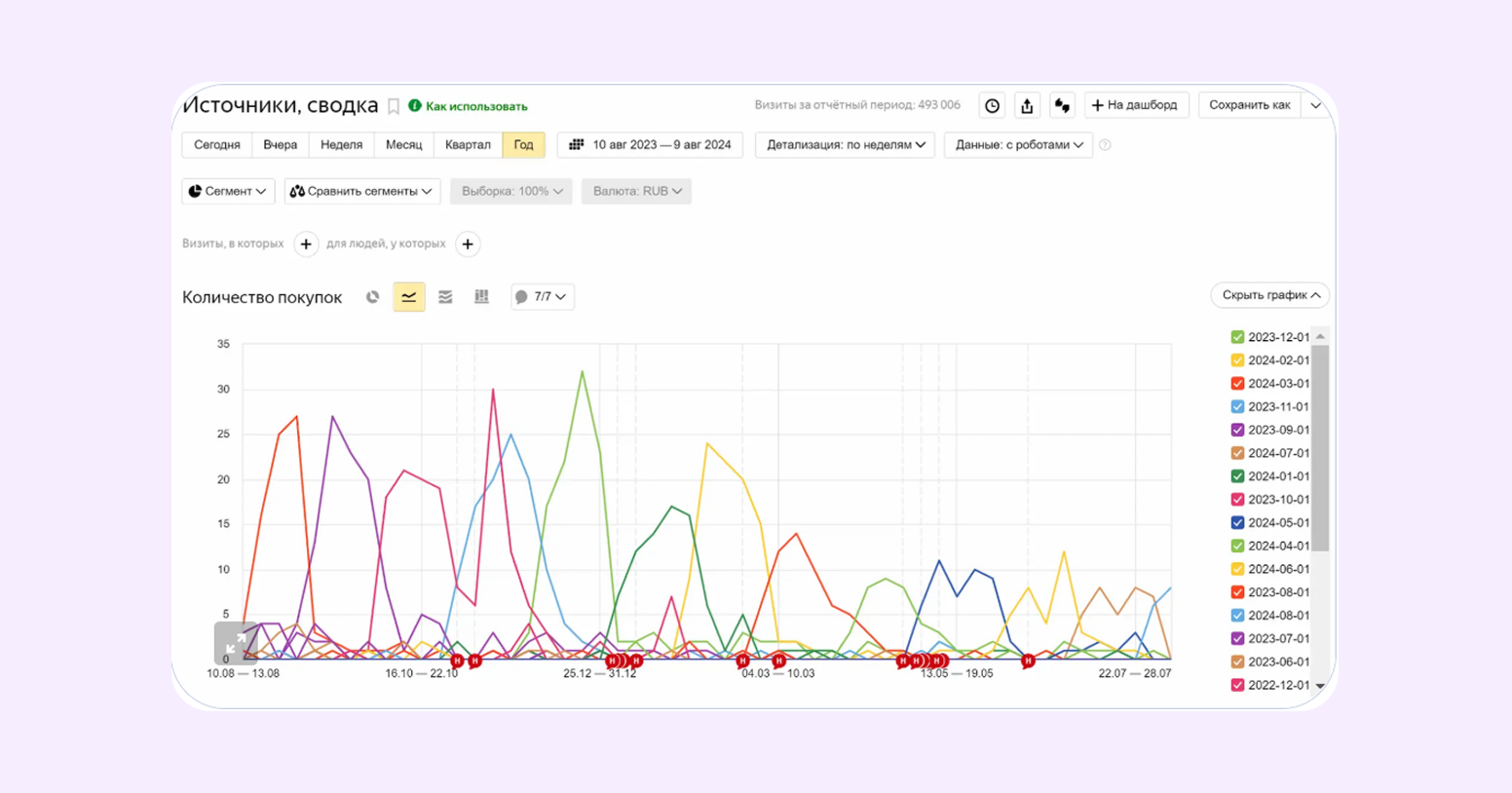Hide the 2023-09-01 series
1512x793 pixels.
[x=1237, y=430]
